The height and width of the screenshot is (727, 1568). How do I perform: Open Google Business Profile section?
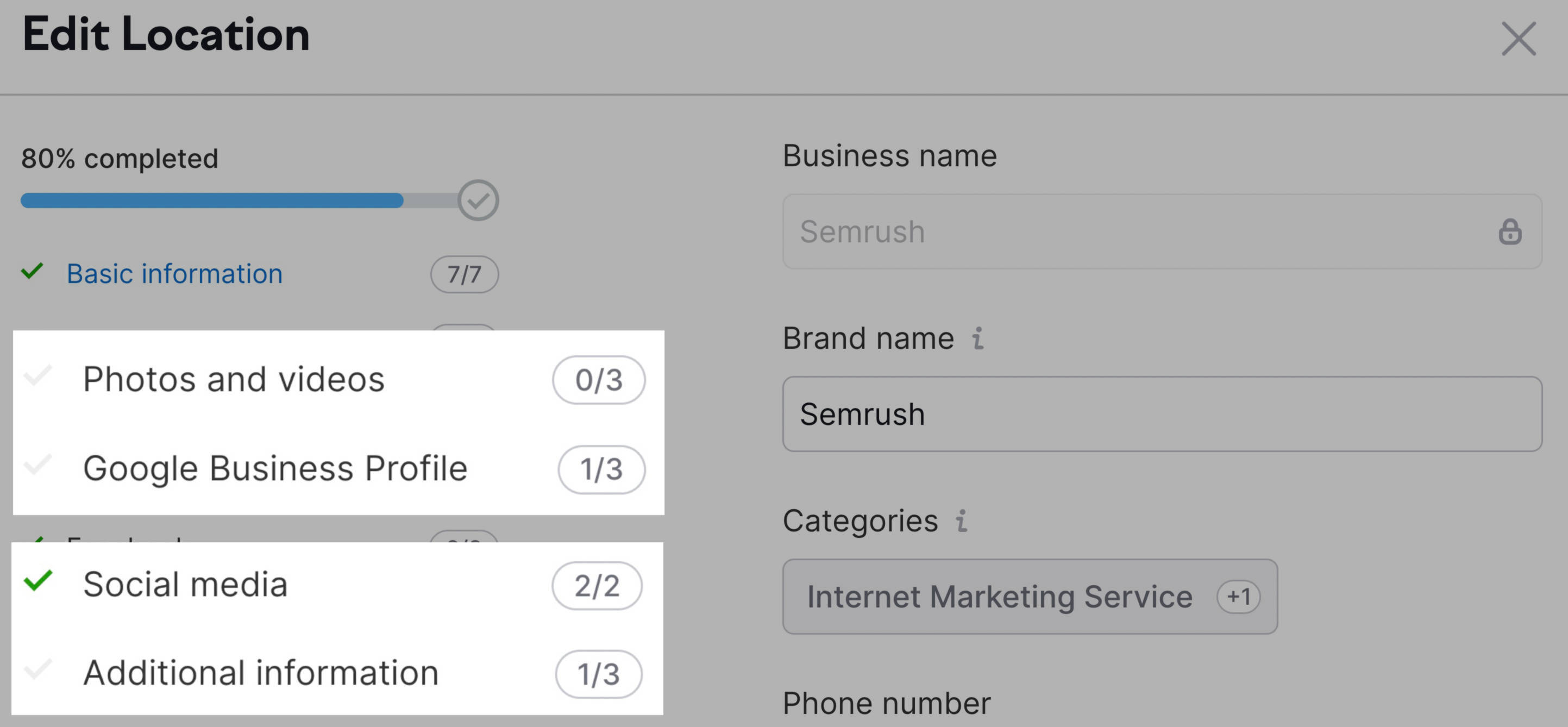(x=275, y=469)
